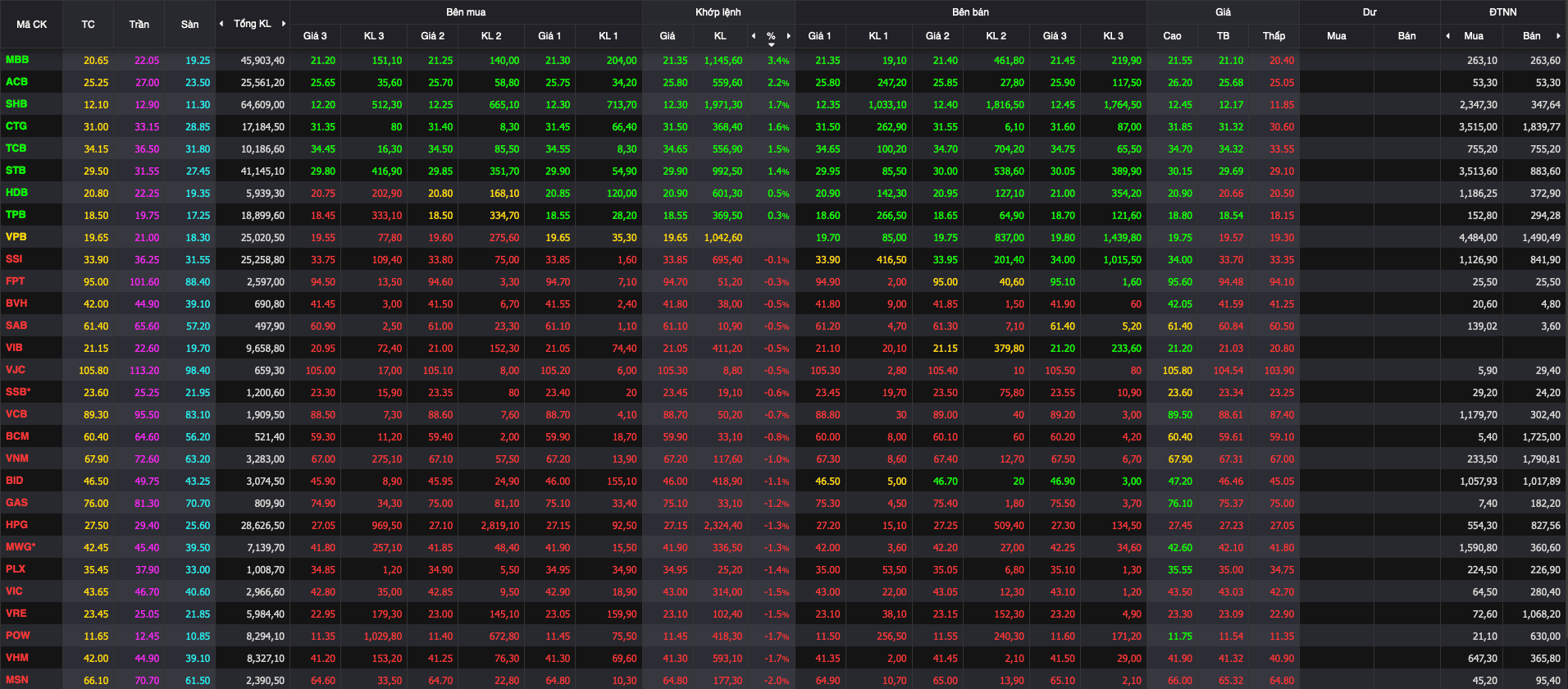Open MBB stock symbol
Viewport: 1568px width, 689px height.
point(17,60)
